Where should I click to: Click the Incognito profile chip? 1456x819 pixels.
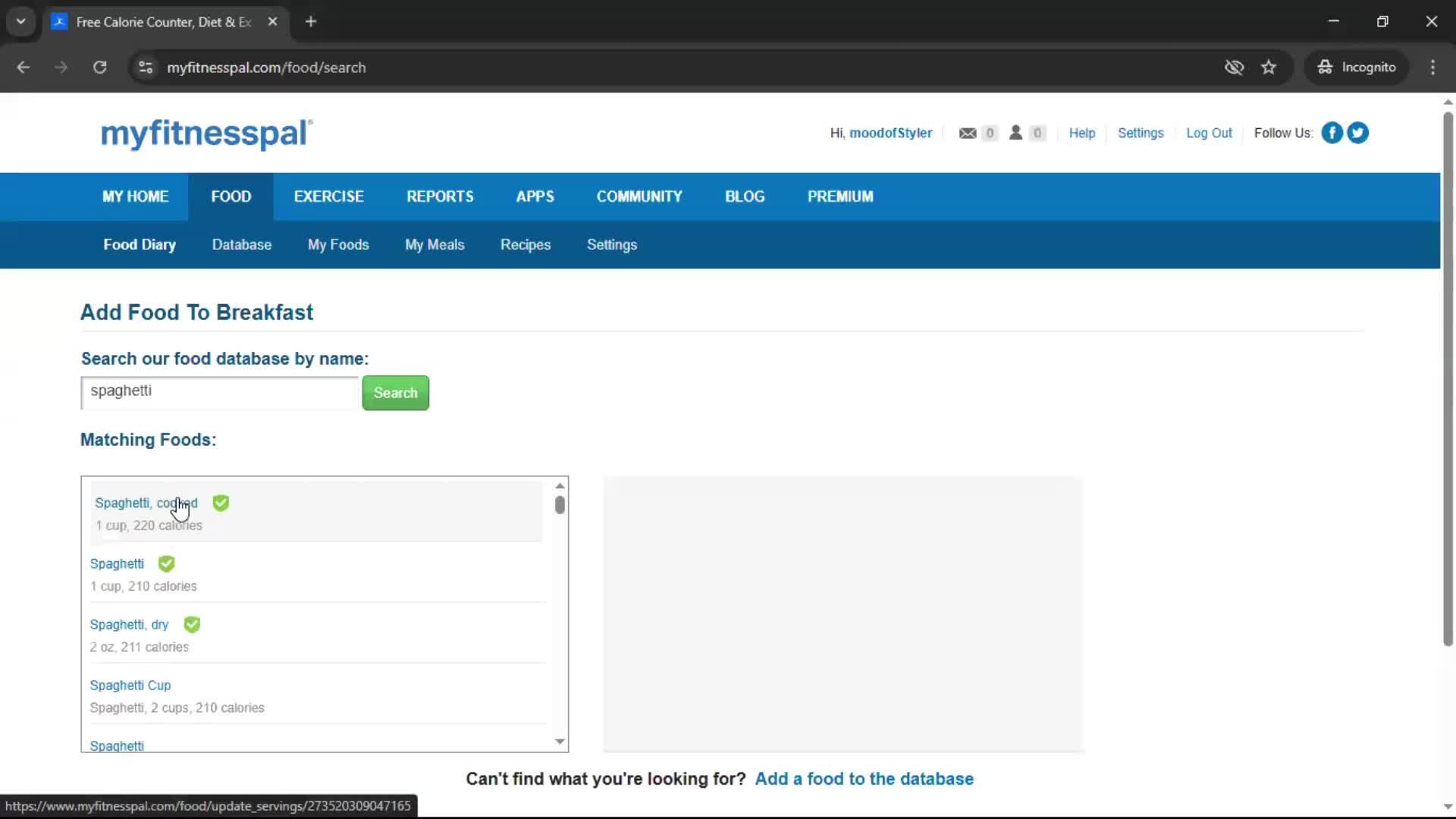click(1357, 67)
